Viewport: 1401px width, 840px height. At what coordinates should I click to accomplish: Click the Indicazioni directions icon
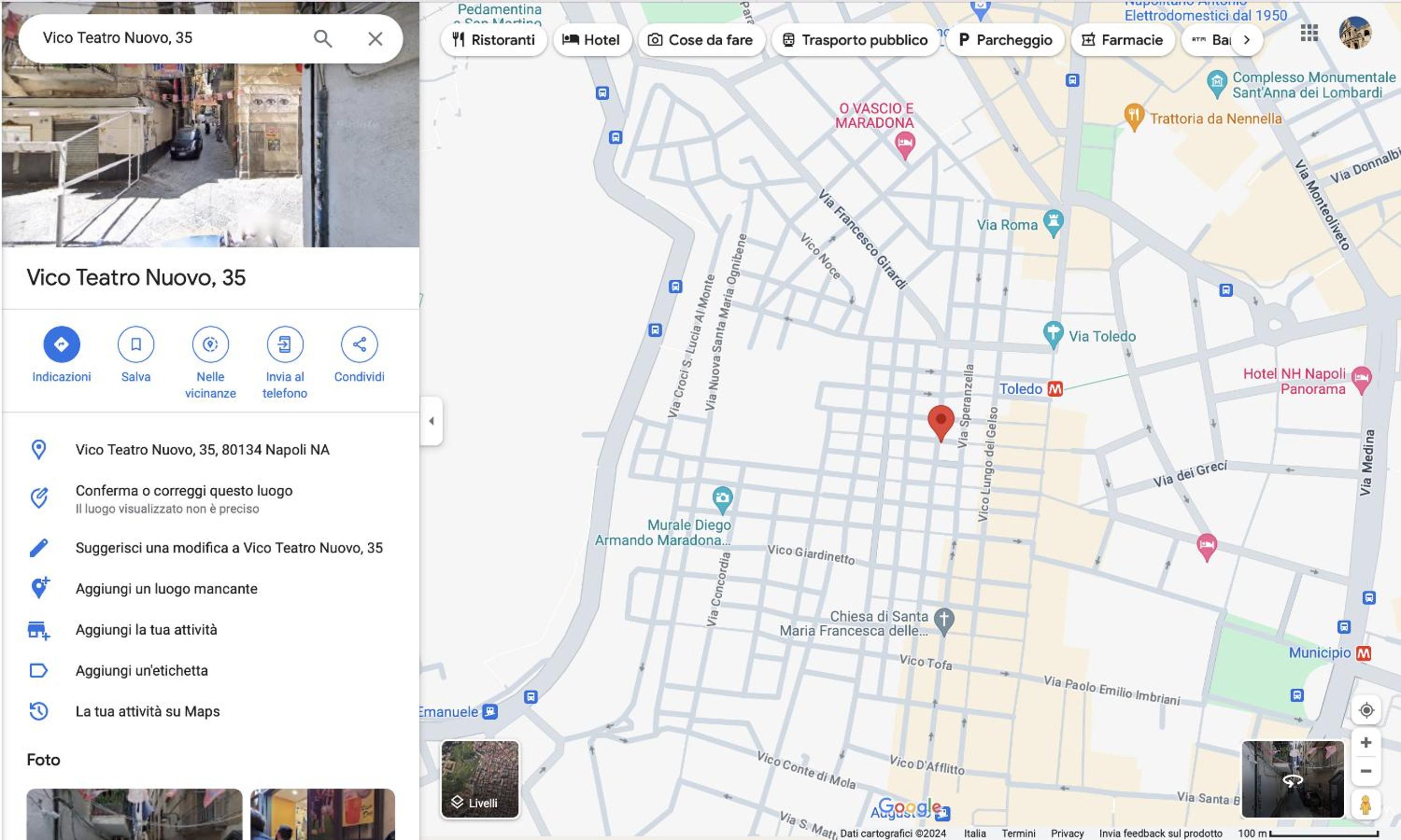pos(61,344)
